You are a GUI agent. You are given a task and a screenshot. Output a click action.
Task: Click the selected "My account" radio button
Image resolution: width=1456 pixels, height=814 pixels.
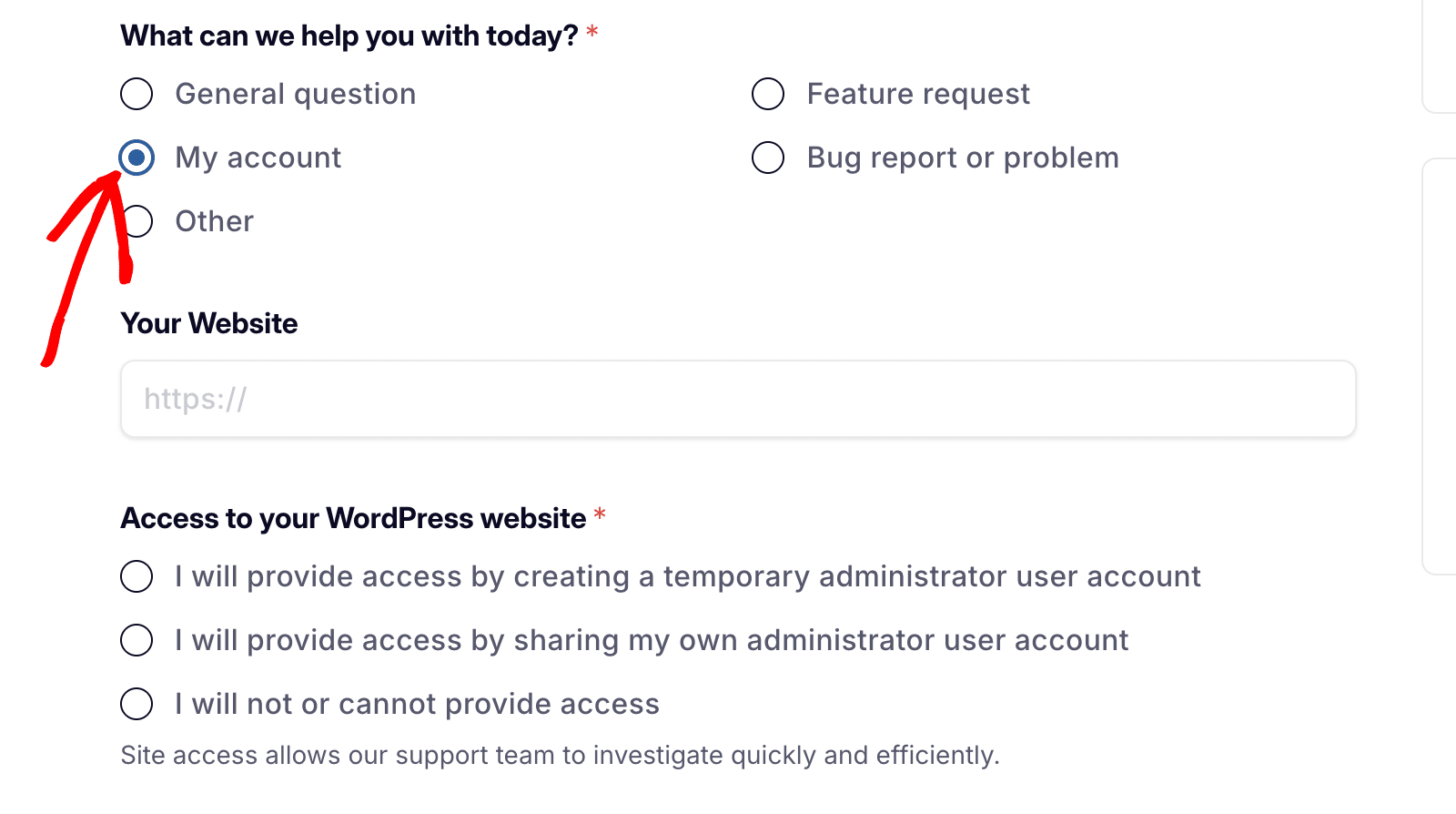point(136,157)
